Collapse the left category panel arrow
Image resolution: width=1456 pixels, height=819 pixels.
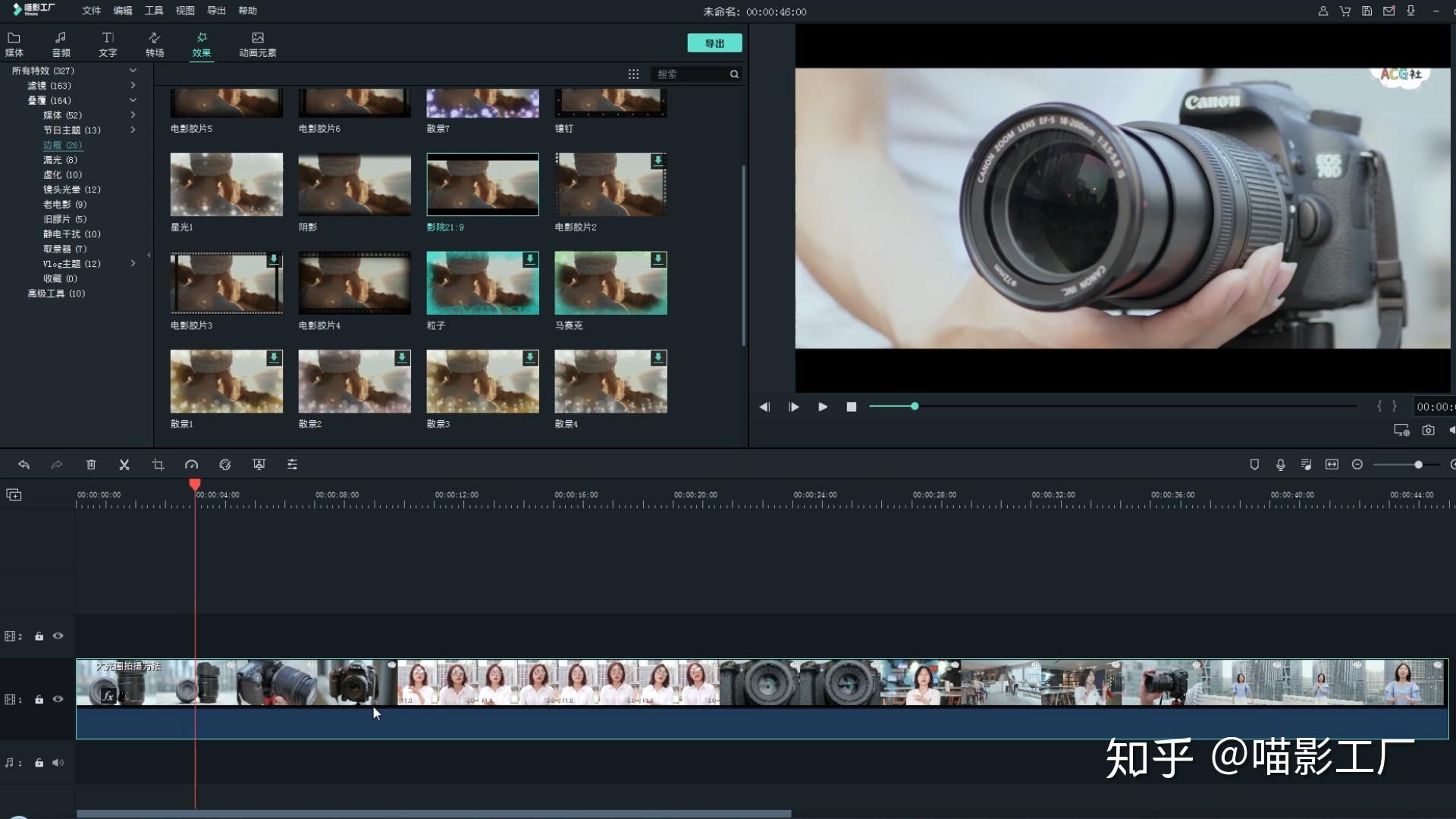pyautogui.click(x=149, y=255)
